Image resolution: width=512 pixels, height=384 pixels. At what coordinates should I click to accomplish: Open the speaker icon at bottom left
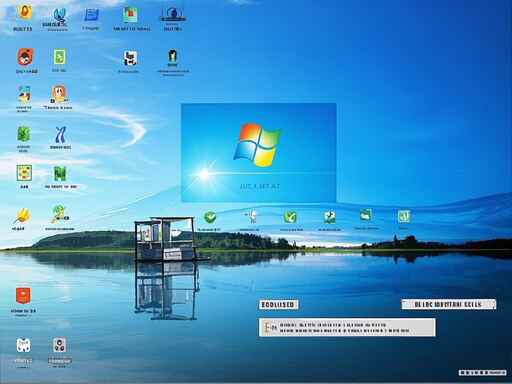point(59,346)
